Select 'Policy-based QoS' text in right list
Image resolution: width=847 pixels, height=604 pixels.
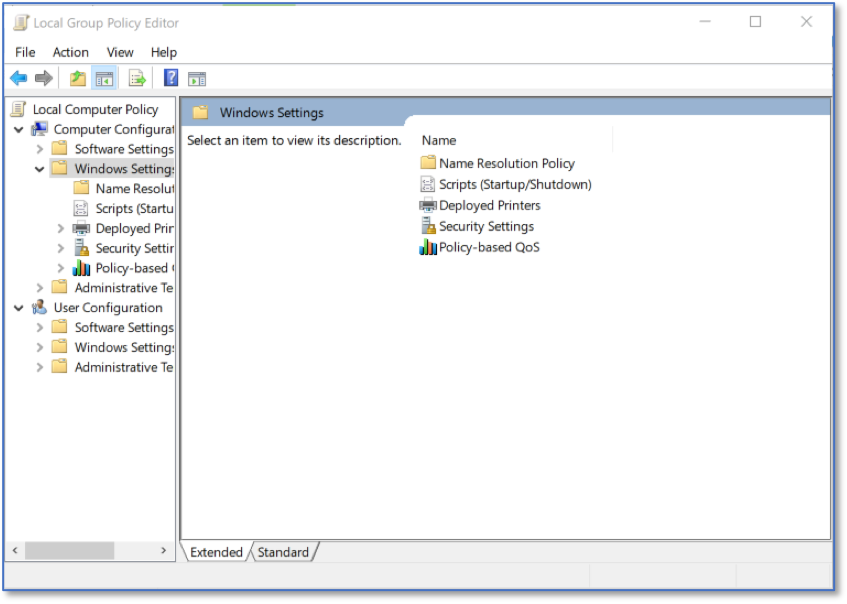click(x=489, y=247)
